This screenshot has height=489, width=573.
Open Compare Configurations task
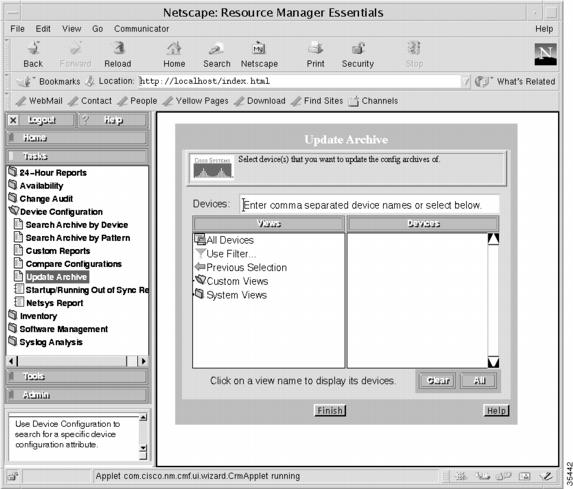pyautogui.click(x=68, y=264)
